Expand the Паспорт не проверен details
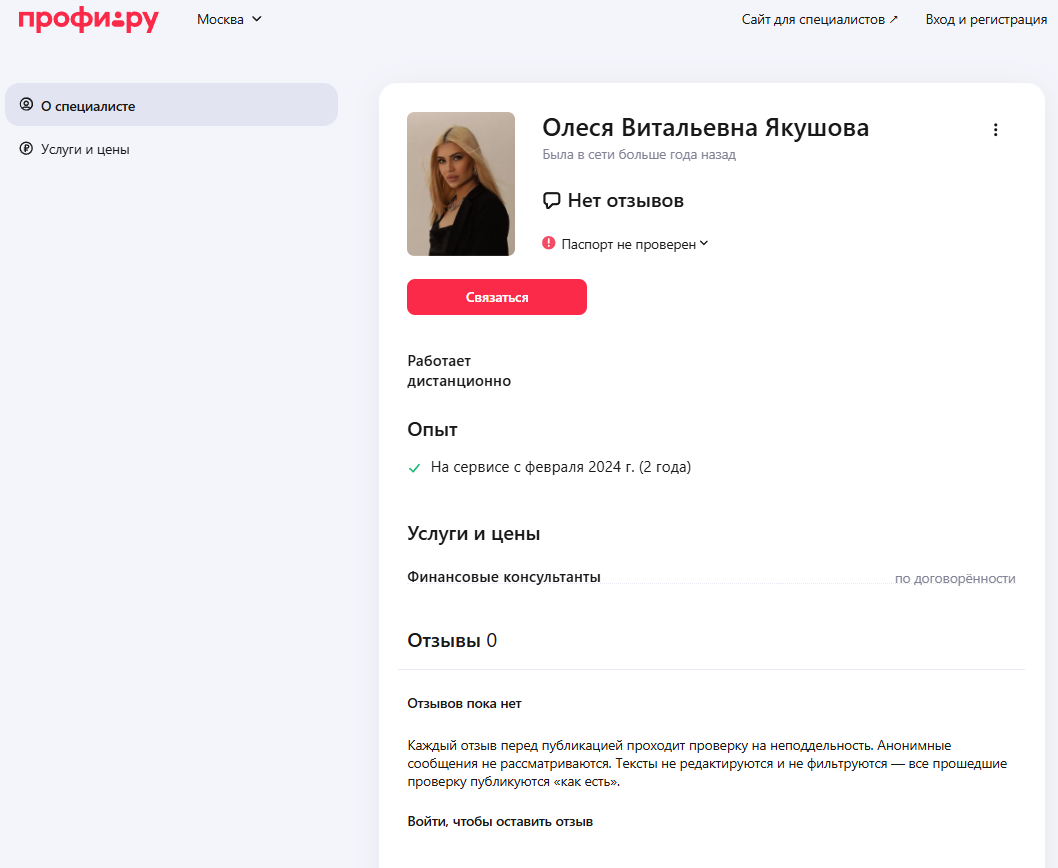Image resolution: width=1058 pixels, height=868 pixels. 634,244
